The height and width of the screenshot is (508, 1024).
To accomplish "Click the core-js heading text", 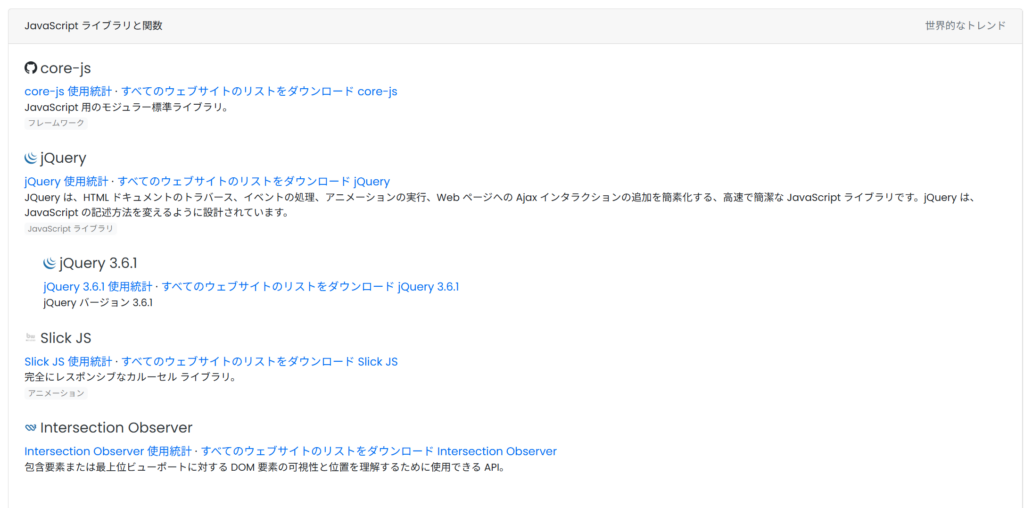I will click(66, 68).
